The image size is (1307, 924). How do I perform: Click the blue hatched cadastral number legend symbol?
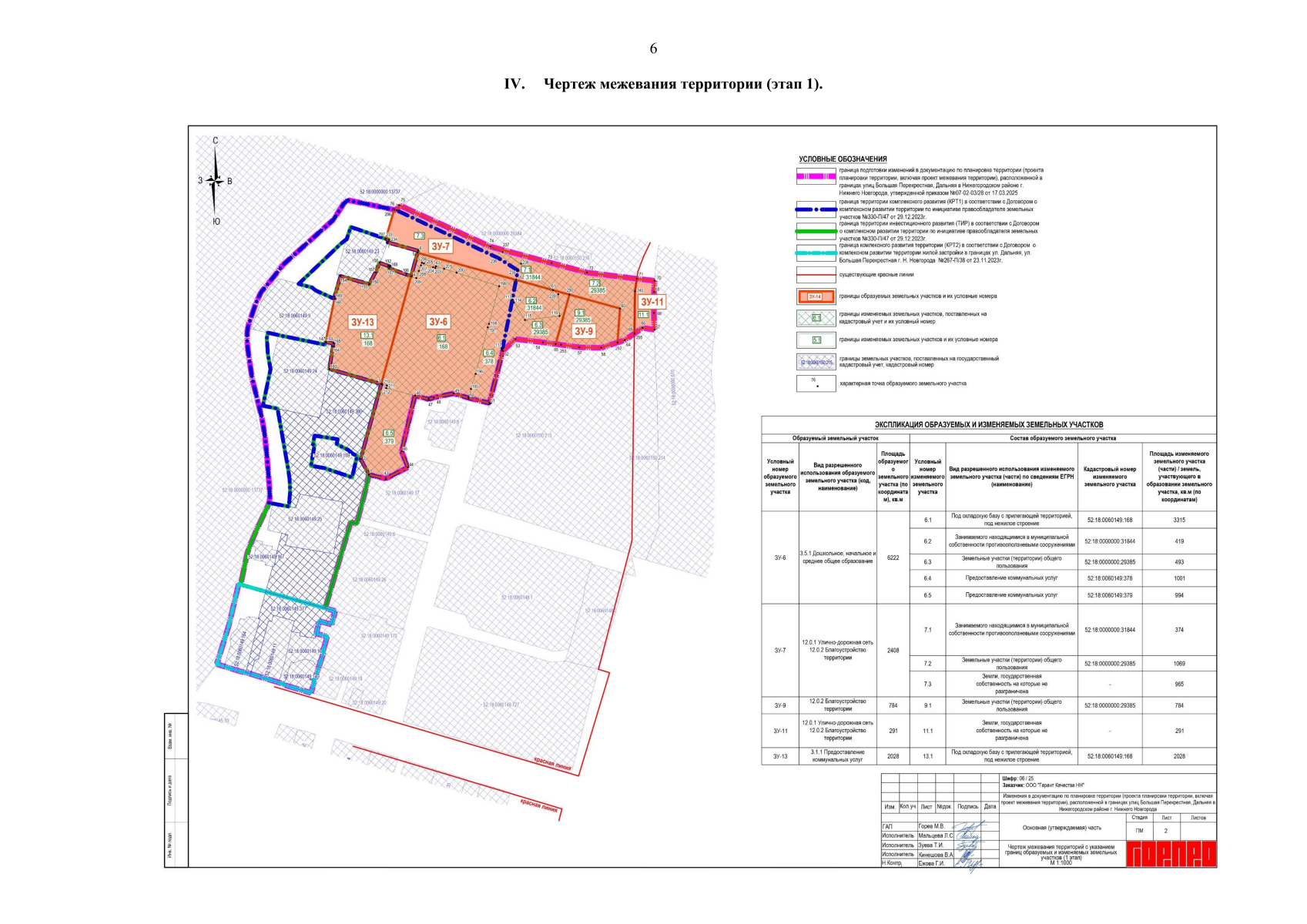click(816, 362)
